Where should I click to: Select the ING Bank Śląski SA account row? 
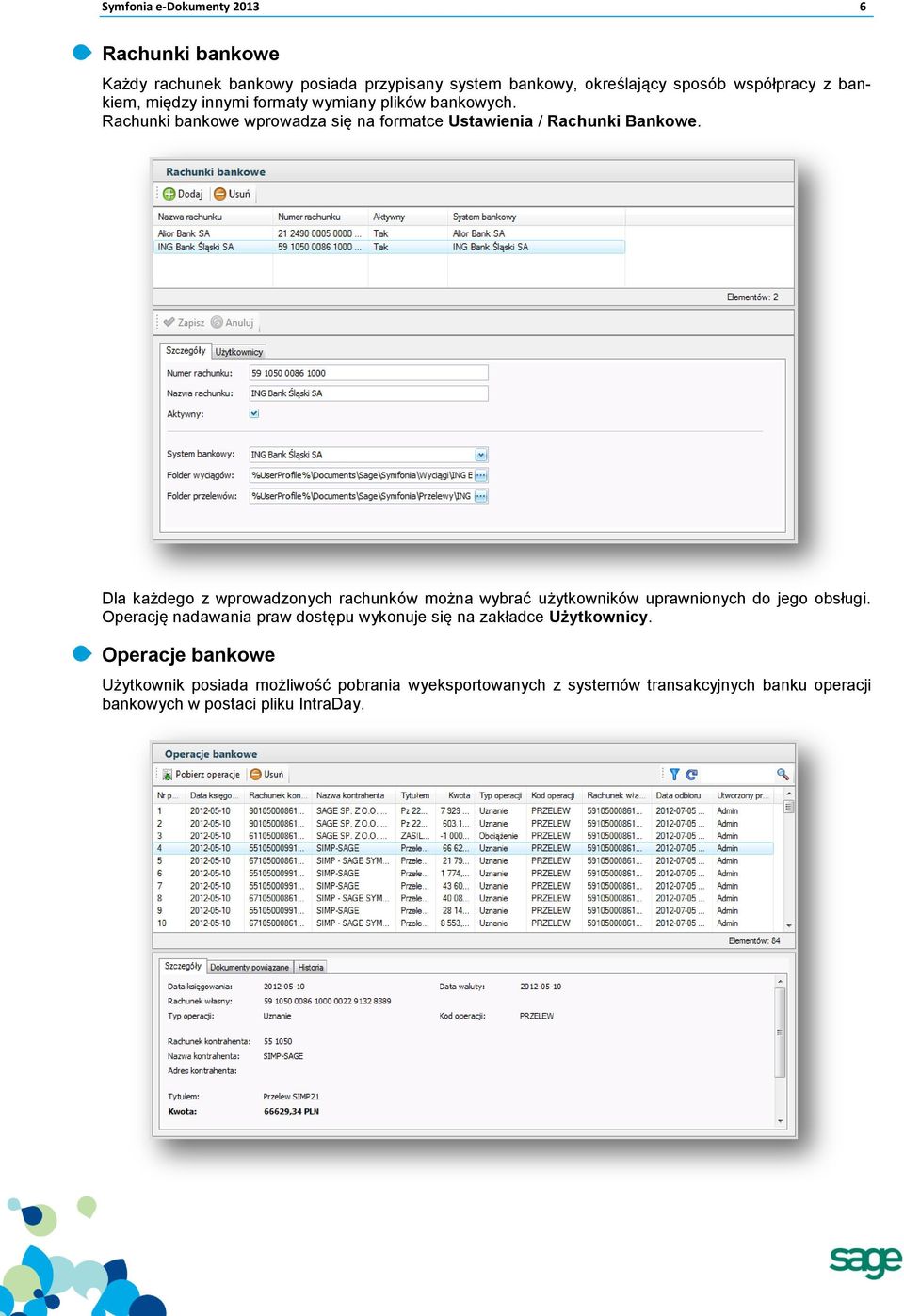[x=389, y=247]
